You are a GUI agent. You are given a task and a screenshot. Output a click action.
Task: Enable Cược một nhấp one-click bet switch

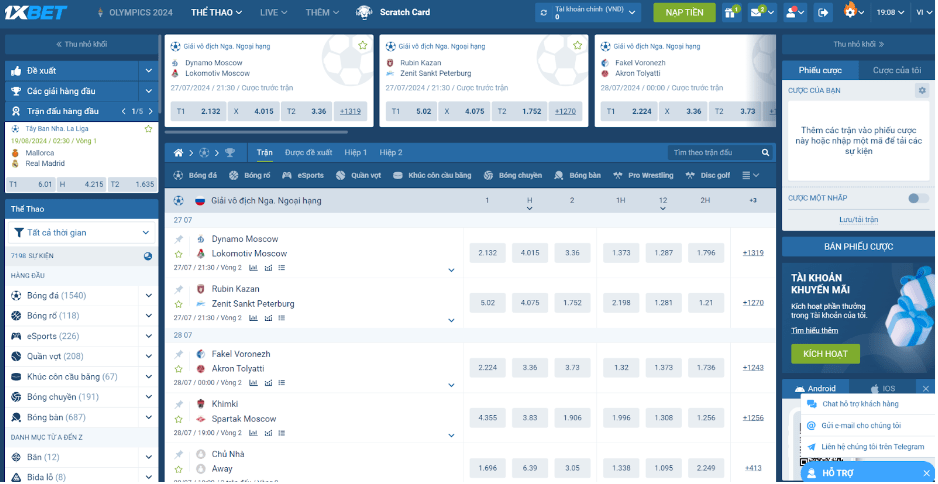tap(918, 199)
